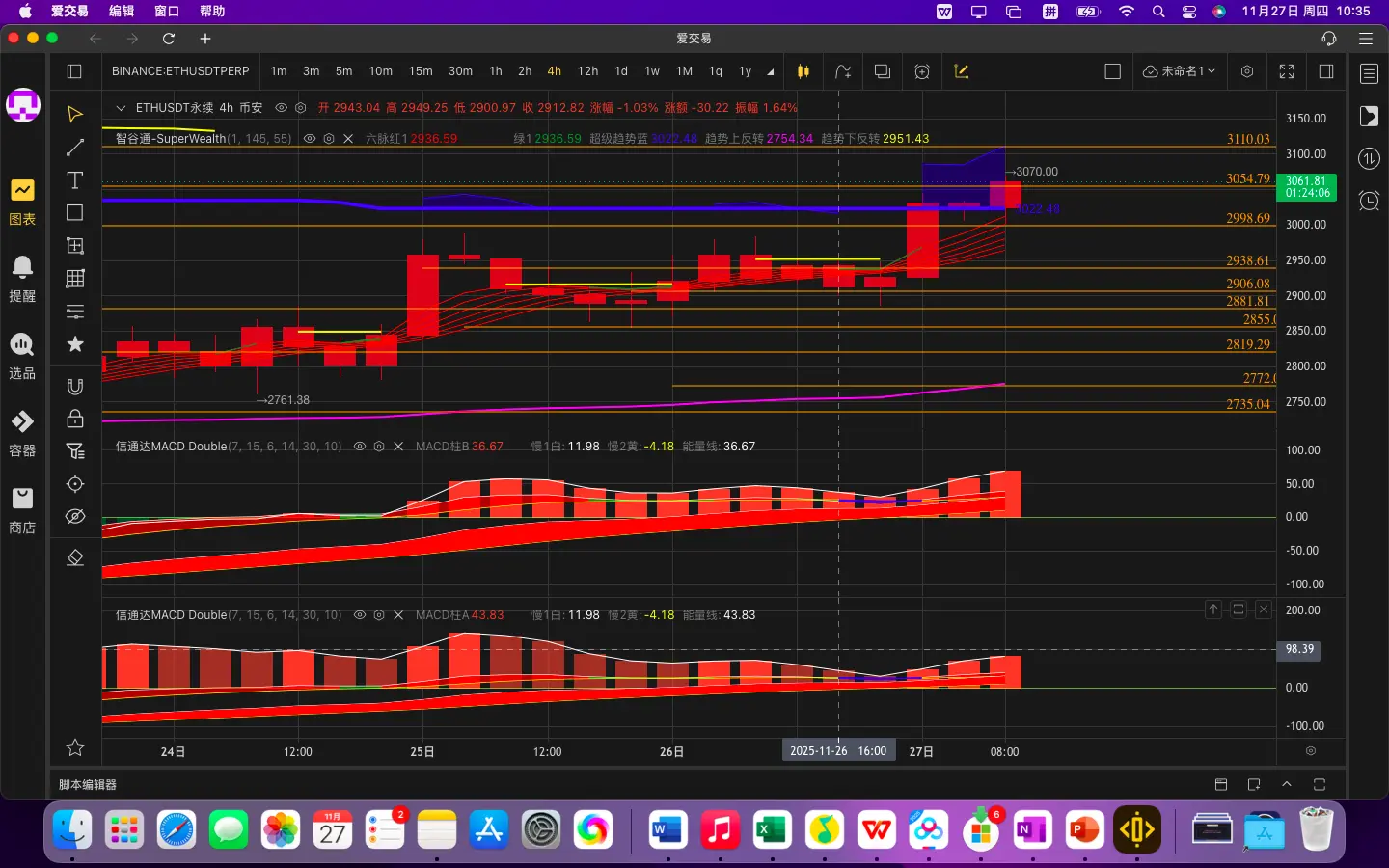Click the alarm-plus add alert icon

tap(922, 71)
